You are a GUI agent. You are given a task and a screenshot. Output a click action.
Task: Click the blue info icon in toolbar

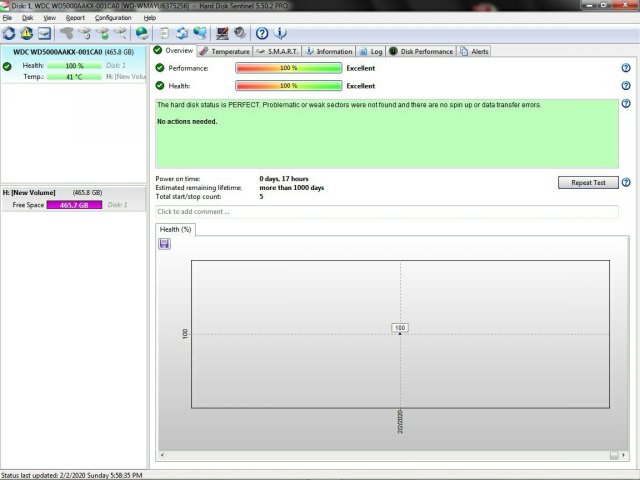point(279,33)
